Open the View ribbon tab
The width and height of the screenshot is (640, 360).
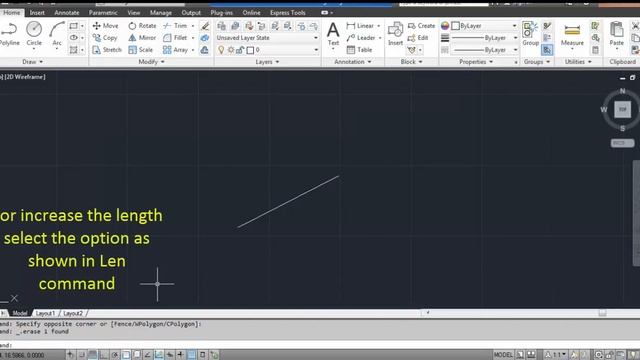(x=133, y=13)
